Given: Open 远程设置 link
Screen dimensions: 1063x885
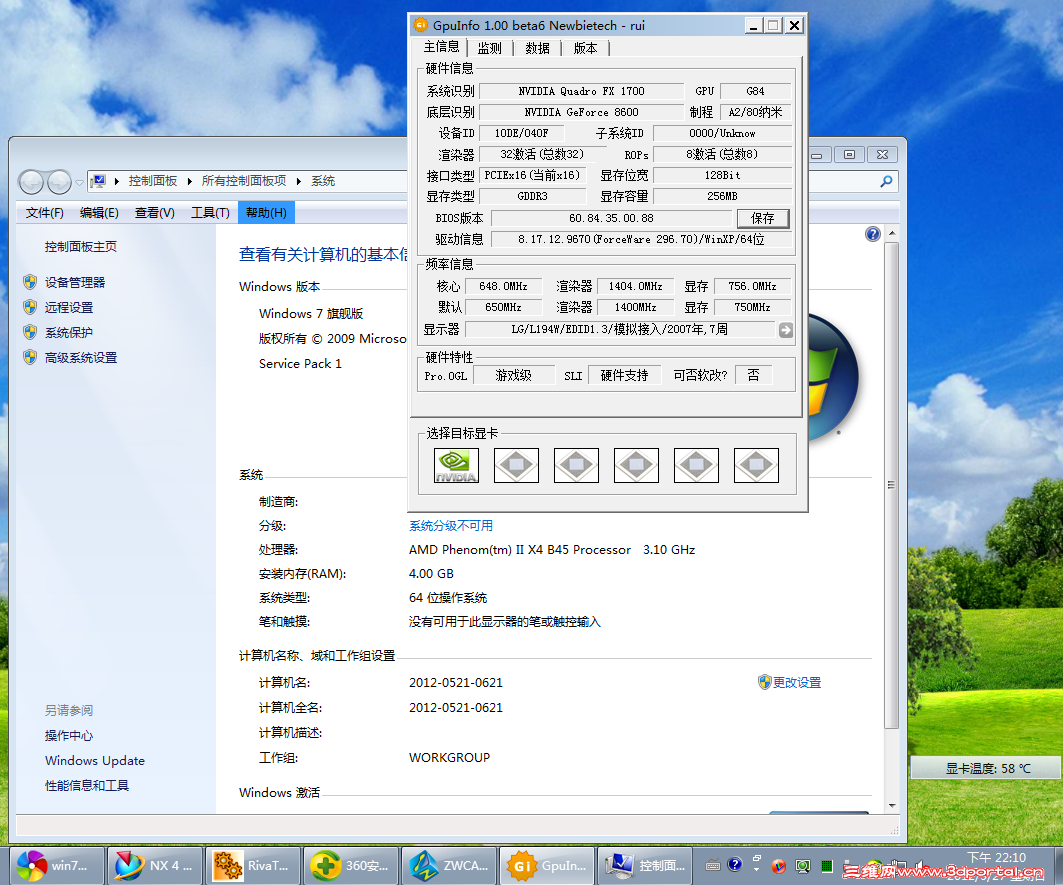Looking at the screenshot, I should (68, 307).
